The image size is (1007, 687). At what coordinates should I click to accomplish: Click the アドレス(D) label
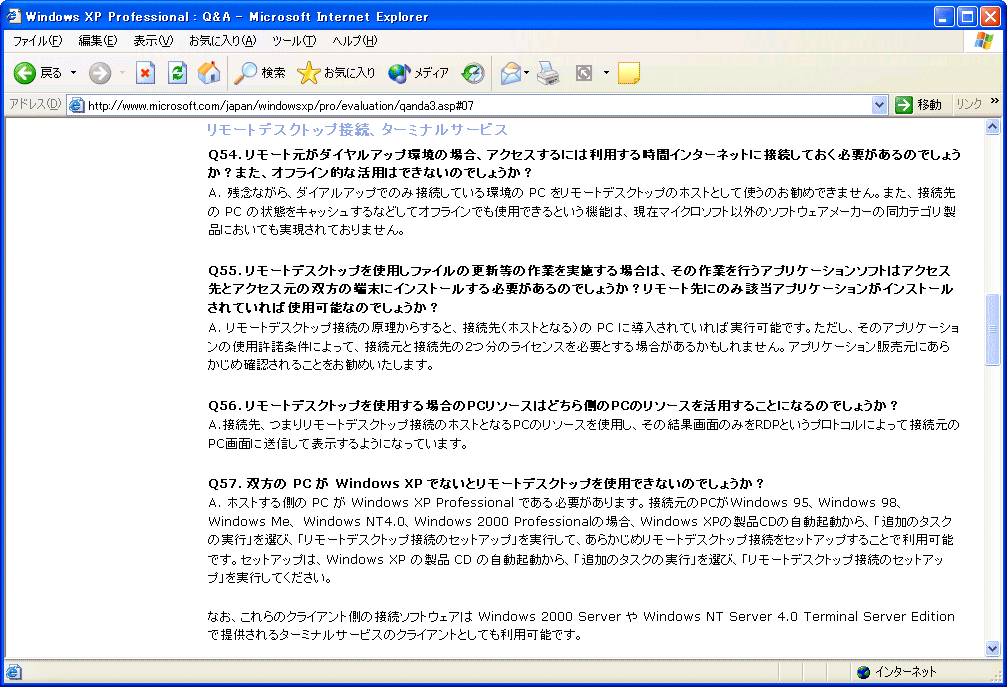pyautogui.click(x=35, y=104)
